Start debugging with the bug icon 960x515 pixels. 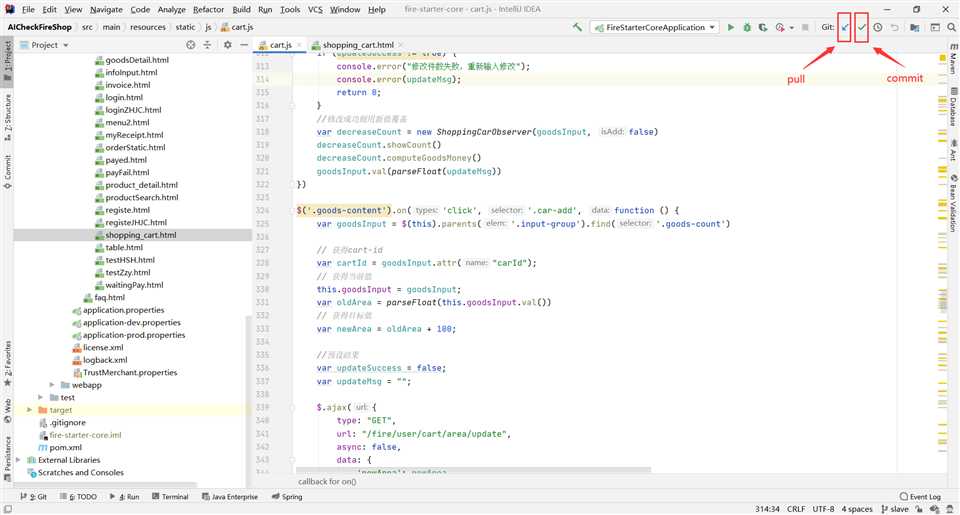[747, 27]
